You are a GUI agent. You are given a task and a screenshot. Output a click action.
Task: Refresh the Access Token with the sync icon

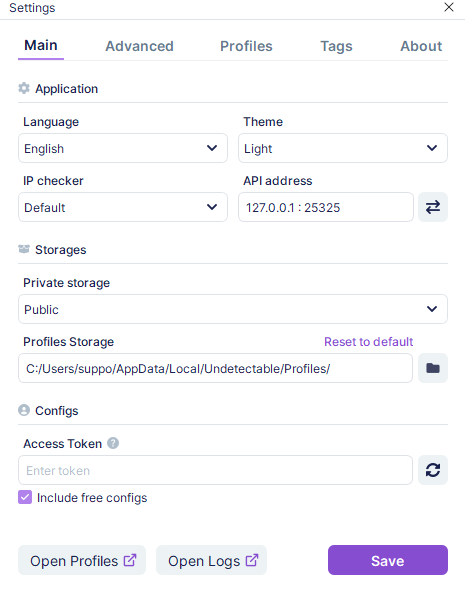pos(433,470)
